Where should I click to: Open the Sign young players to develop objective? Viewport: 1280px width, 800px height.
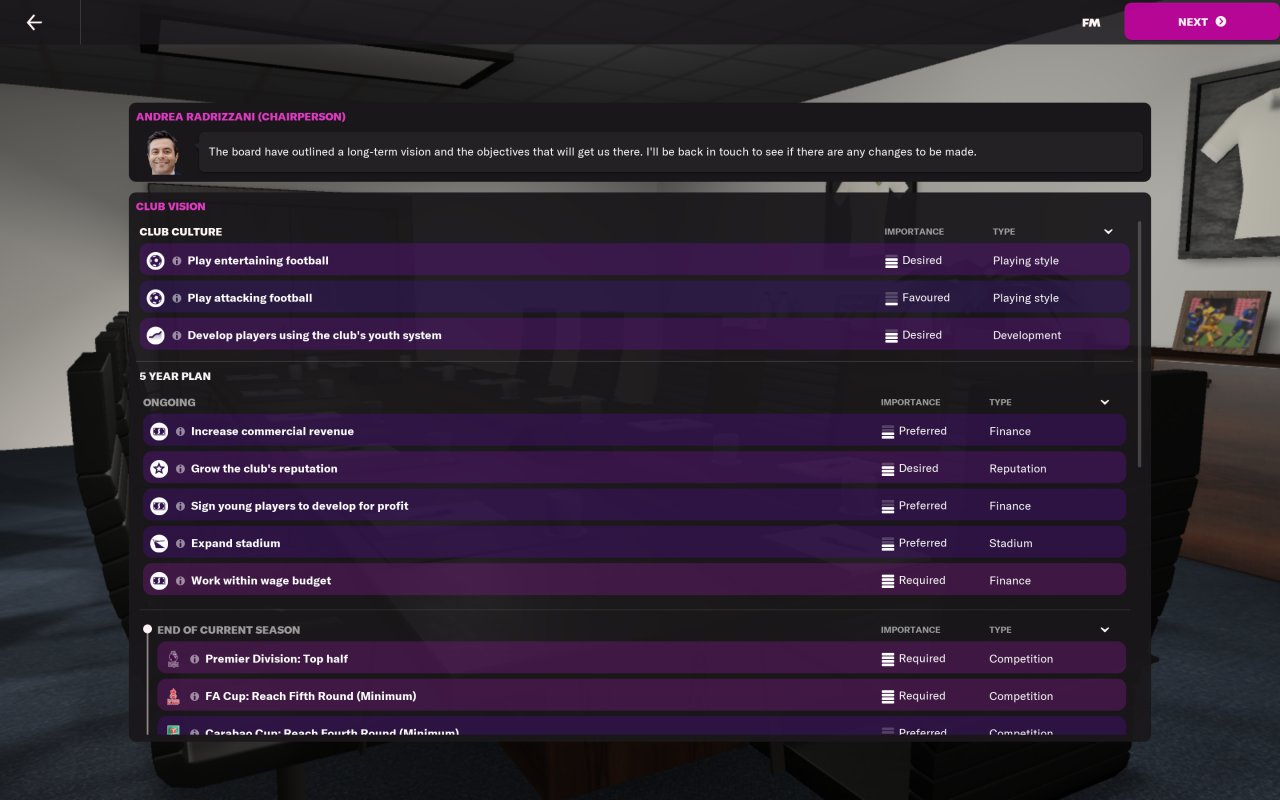click(634, 506)
